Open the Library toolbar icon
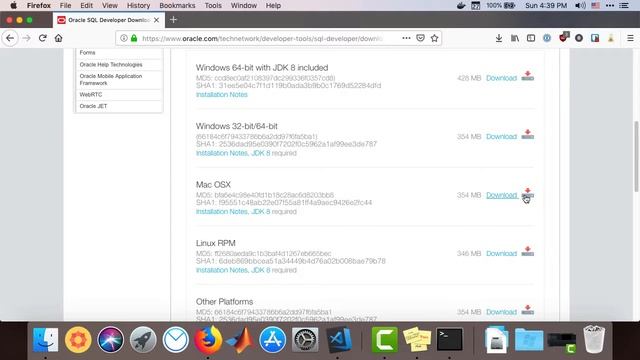 pyautogui.click(x=515, y=38)
